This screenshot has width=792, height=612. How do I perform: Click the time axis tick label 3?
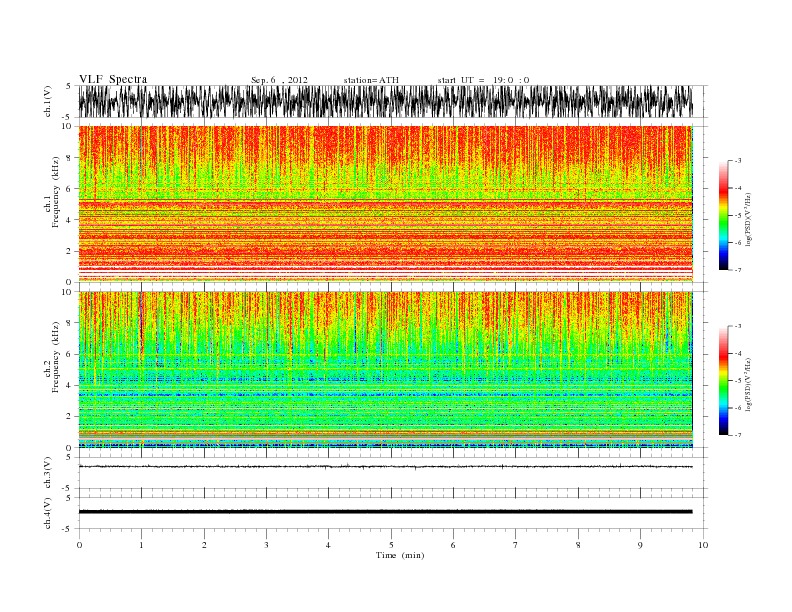(266, 545)
